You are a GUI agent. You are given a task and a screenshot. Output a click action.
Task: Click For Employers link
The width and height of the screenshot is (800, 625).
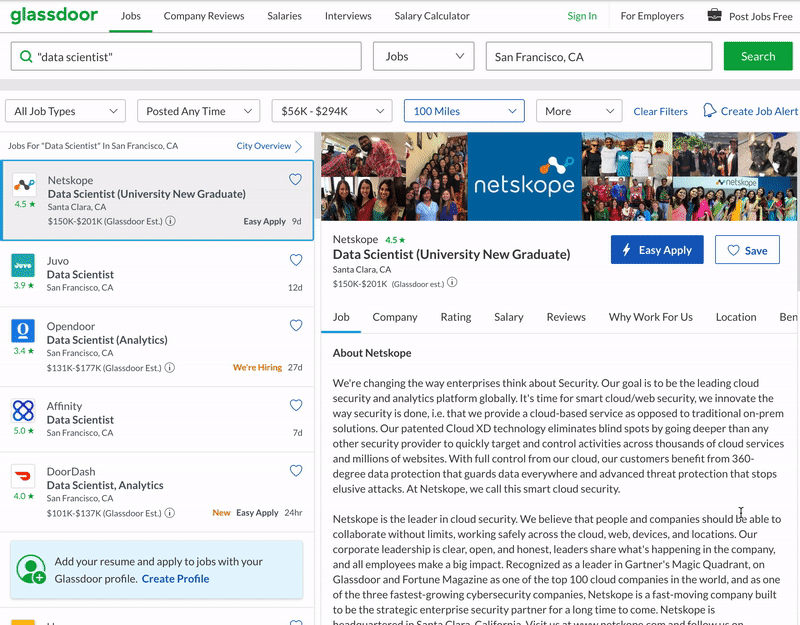coord(652,16)
